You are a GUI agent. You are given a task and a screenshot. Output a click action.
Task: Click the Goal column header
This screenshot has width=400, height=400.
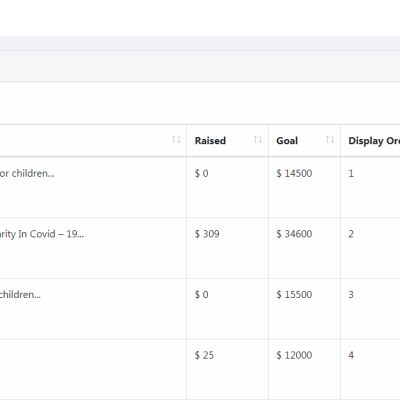[287, 141]
